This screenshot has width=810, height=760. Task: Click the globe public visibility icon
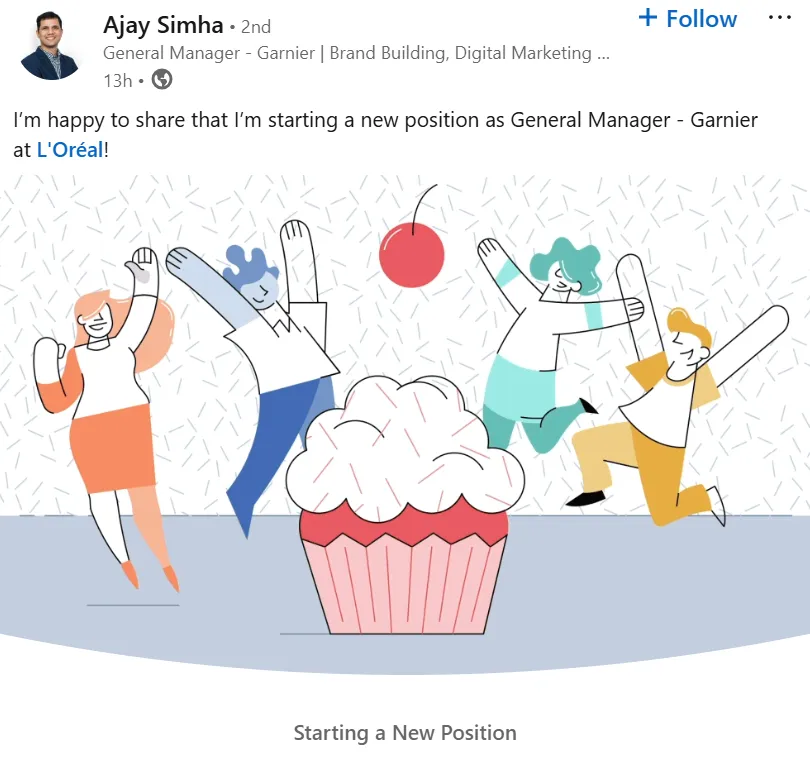point(162,80)
